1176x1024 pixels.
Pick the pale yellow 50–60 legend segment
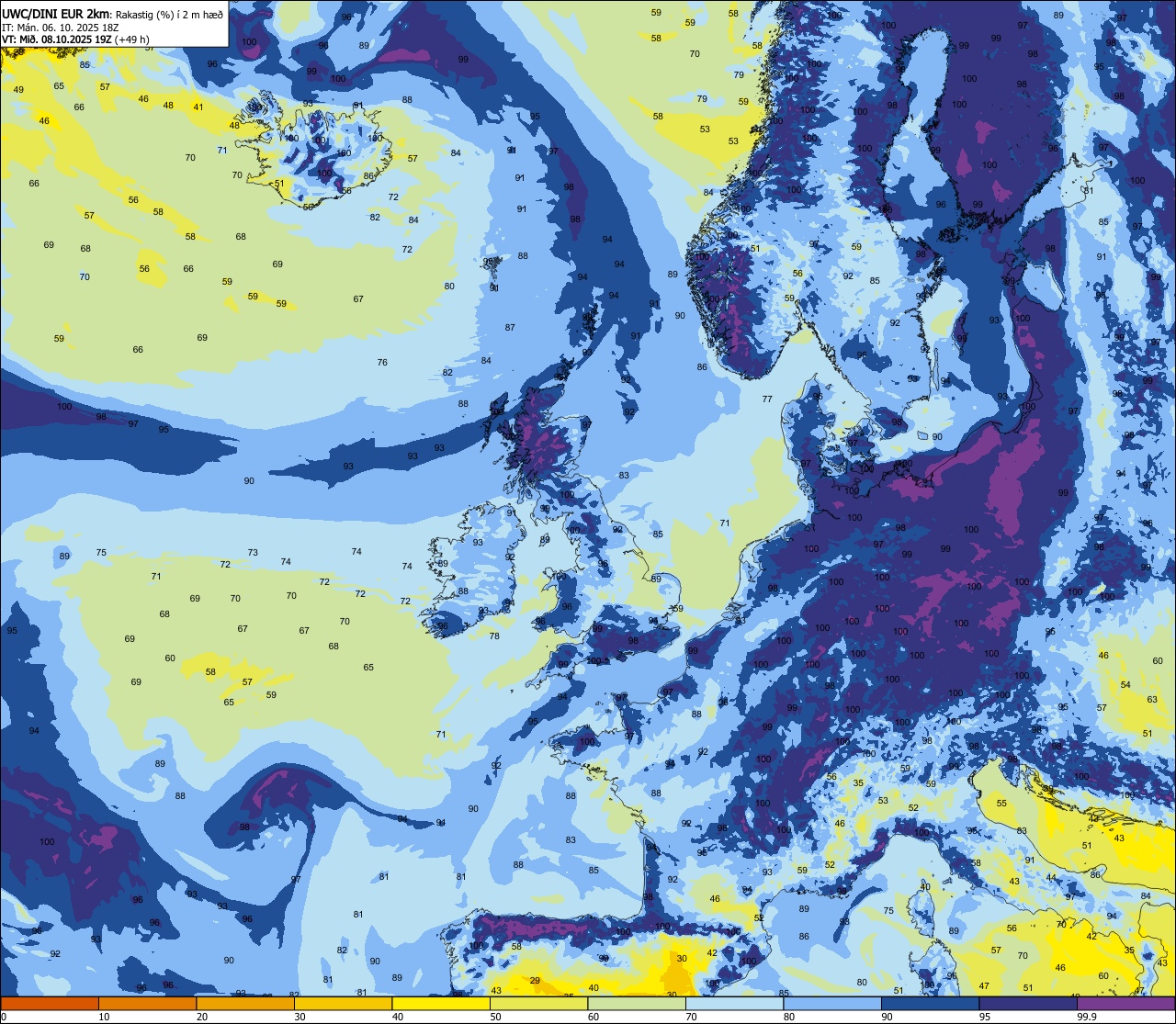tap(538, 1003)
